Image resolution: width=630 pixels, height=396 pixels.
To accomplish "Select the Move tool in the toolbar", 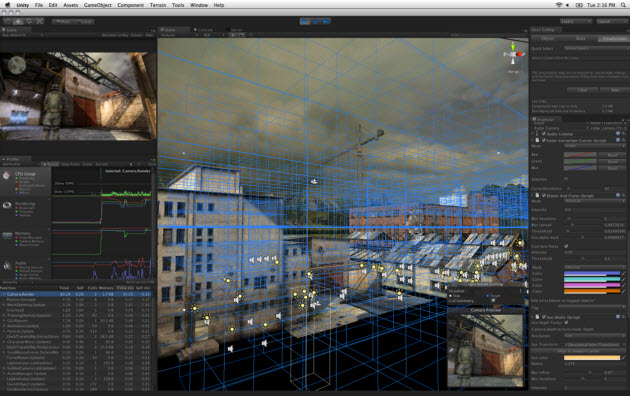I will [x=18, y=21].
